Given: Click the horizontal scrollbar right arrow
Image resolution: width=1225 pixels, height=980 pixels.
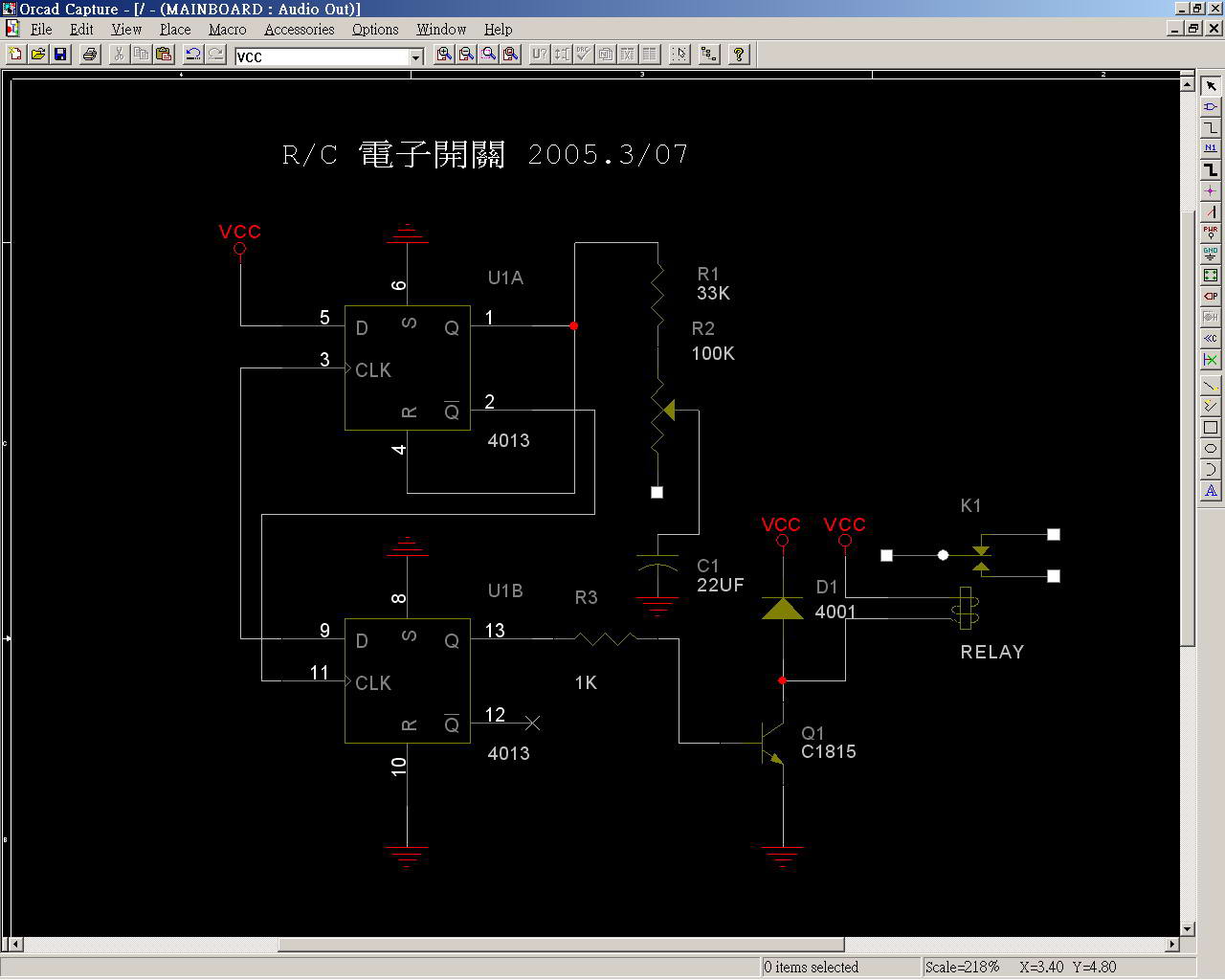Looking at the screenshot, I should (x=1171, y=945).
